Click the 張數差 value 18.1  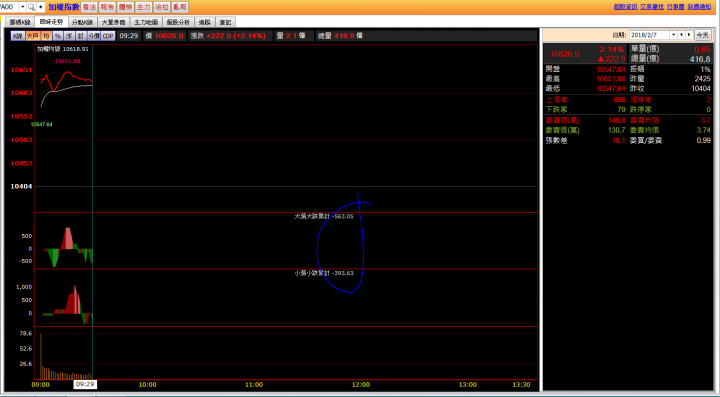[619, 140]
